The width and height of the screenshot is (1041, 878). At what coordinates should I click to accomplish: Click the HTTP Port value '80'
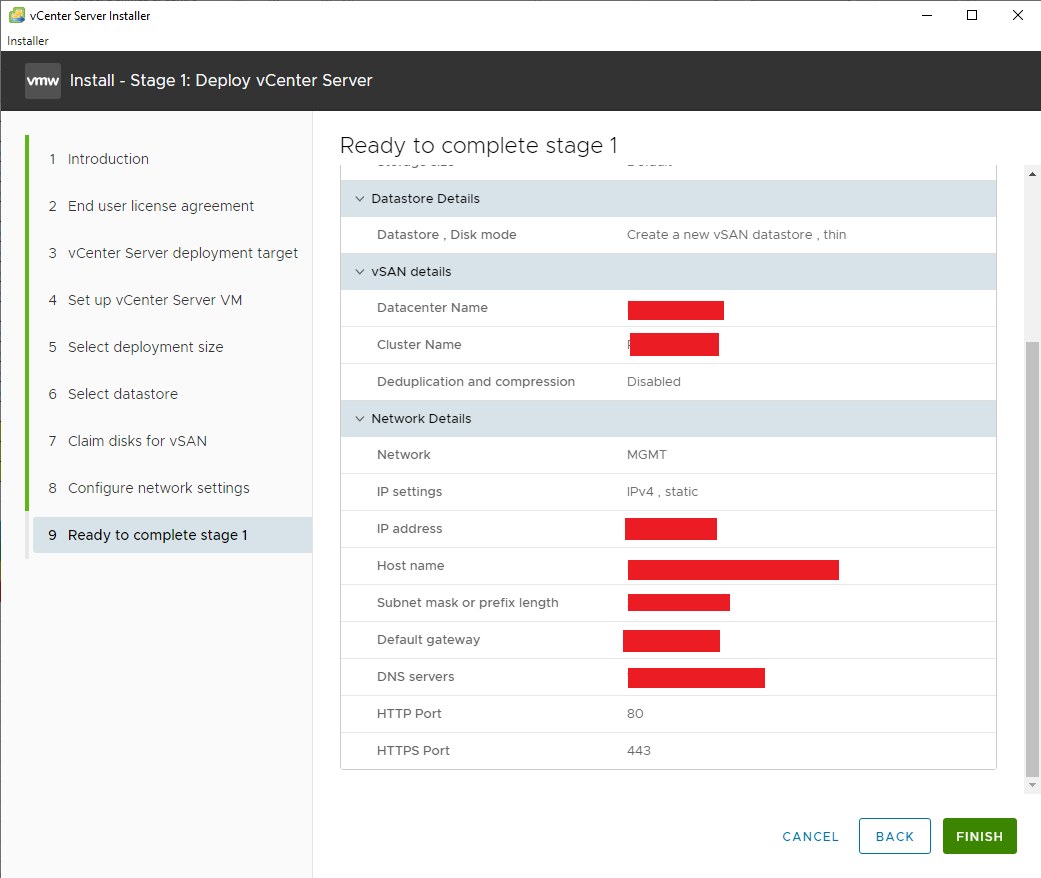(x=635, y=714)
